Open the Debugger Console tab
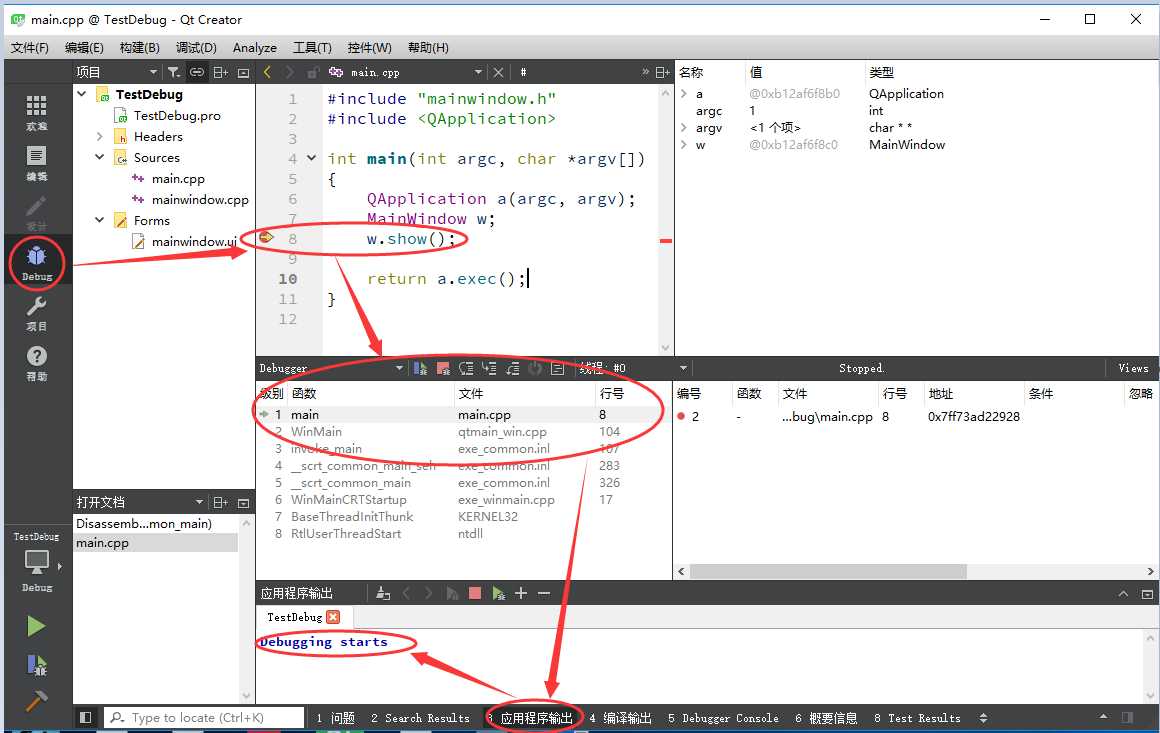This screenshot has height=733, width=1160. click(723, 717)
